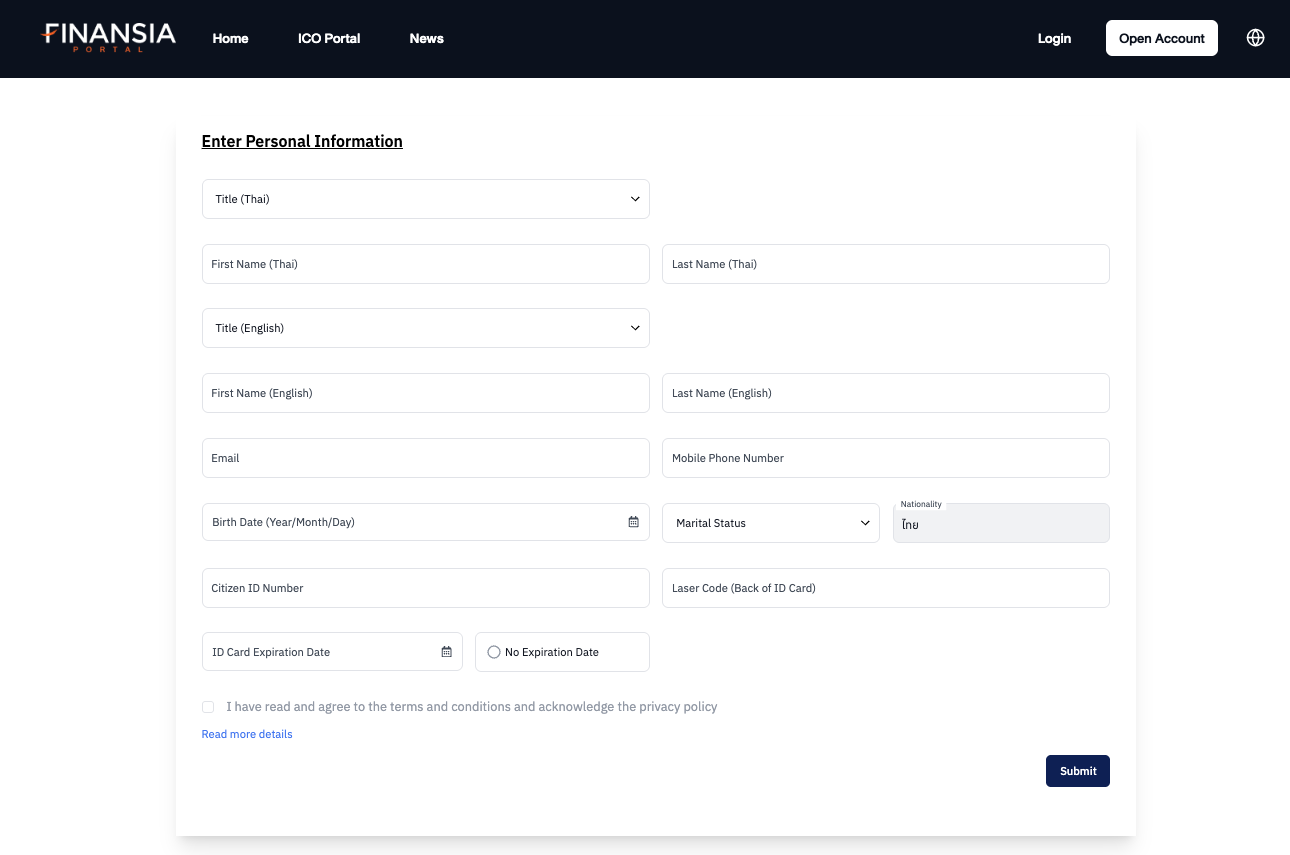
Task: Expand the Title (English) dropdown
Action: pyautogui.click(x=425, y=328)
